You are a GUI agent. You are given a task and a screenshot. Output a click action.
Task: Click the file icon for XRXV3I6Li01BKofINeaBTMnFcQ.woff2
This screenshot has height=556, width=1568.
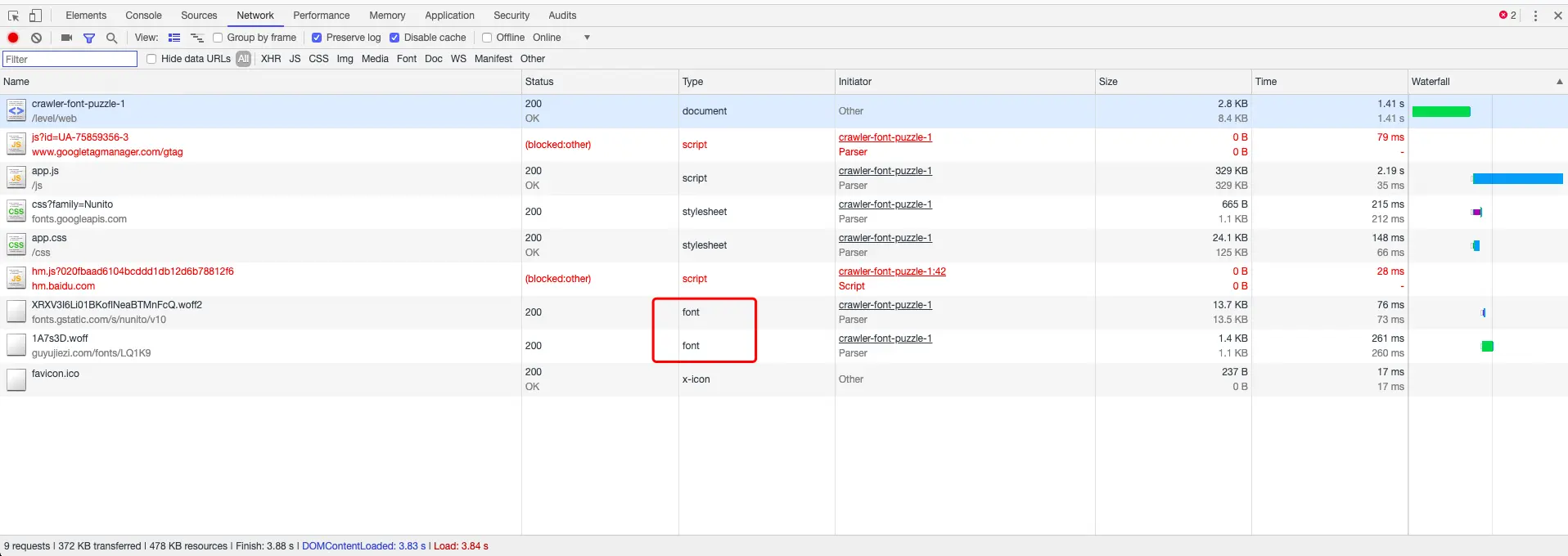click(16, 312)
